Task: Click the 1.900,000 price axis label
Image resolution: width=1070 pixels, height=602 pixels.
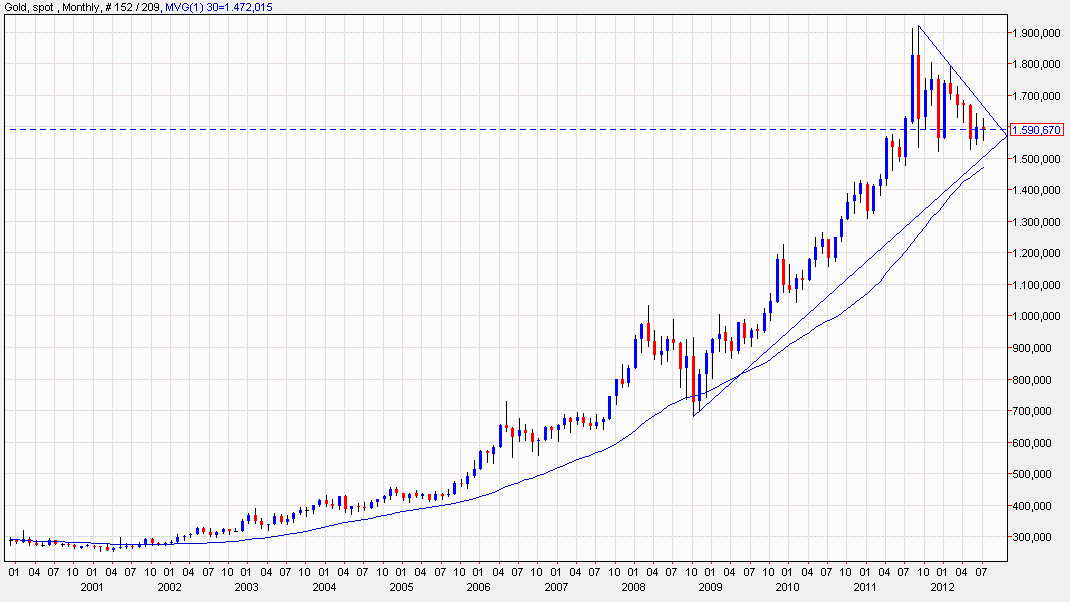Action: 1037,33
